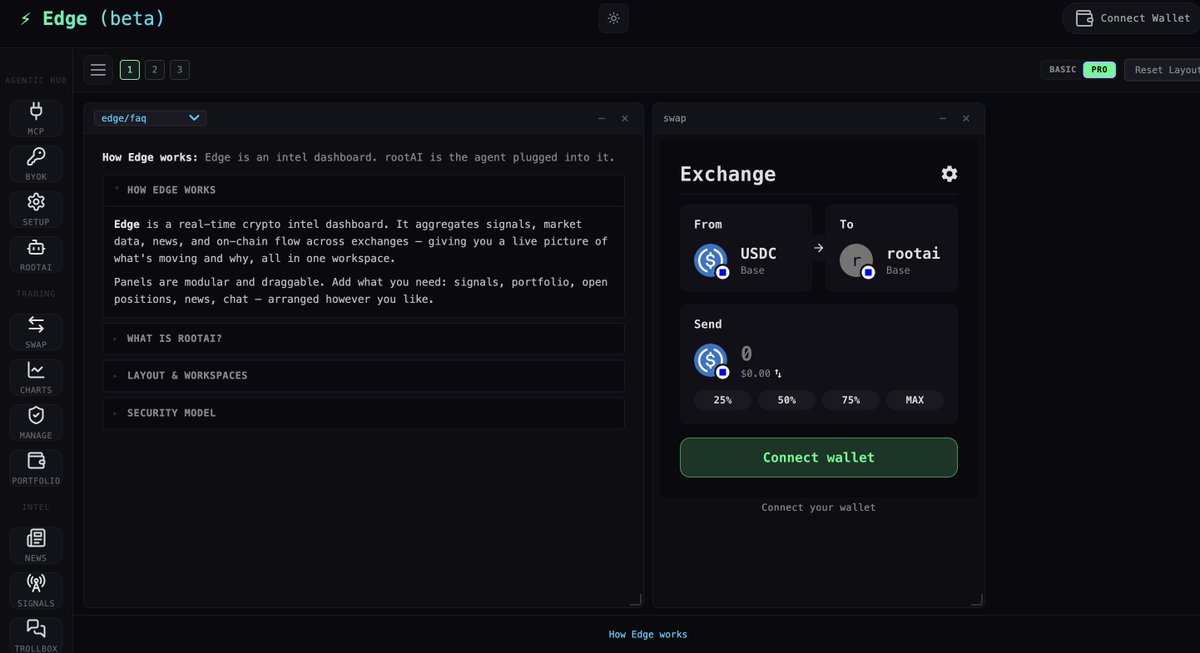1200x653 pixels.
Task: Minimize the swap panel
Action: (x=942, y=118)
